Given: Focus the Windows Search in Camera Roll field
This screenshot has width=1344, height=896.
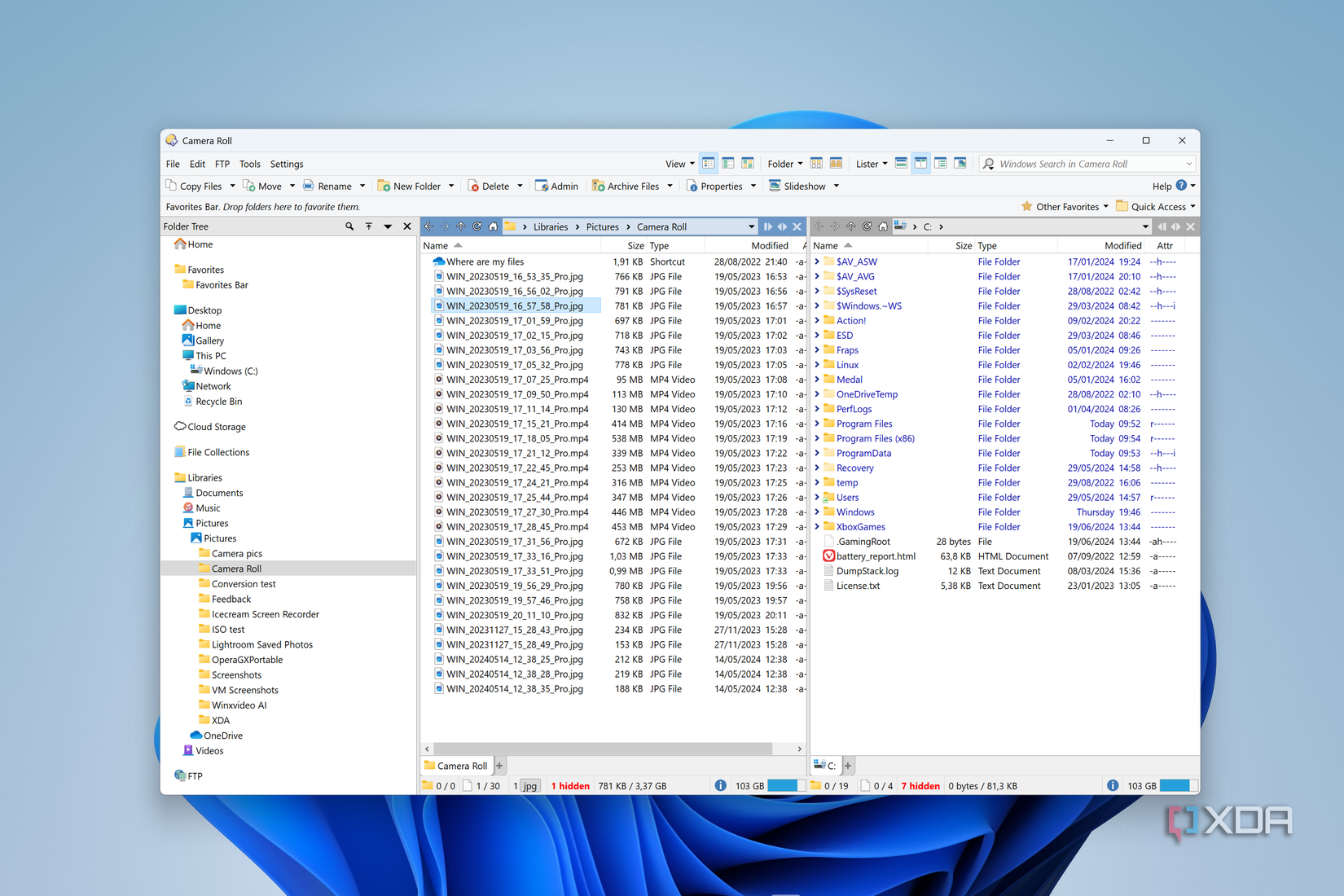Looking at the screenshot, I should pos(1087,164).
